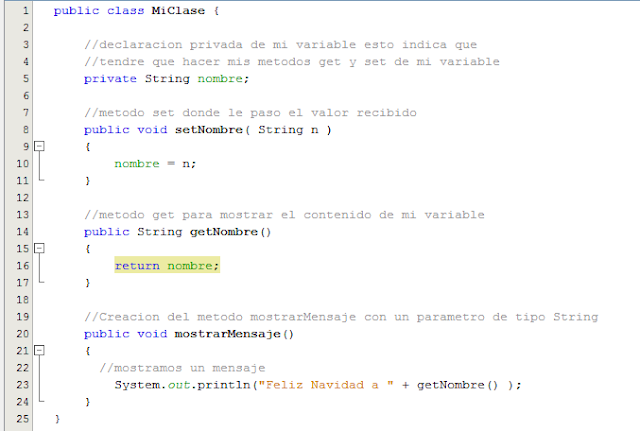Click 'void' keyword on line 20

click(152, 334)
